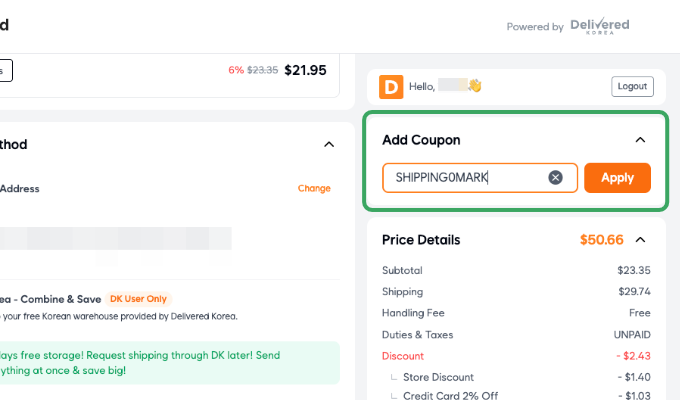The height and width of the screenshot is (400, 680).
Task: Clear the coupon code with X icon
Action: (x=555, y=178)
